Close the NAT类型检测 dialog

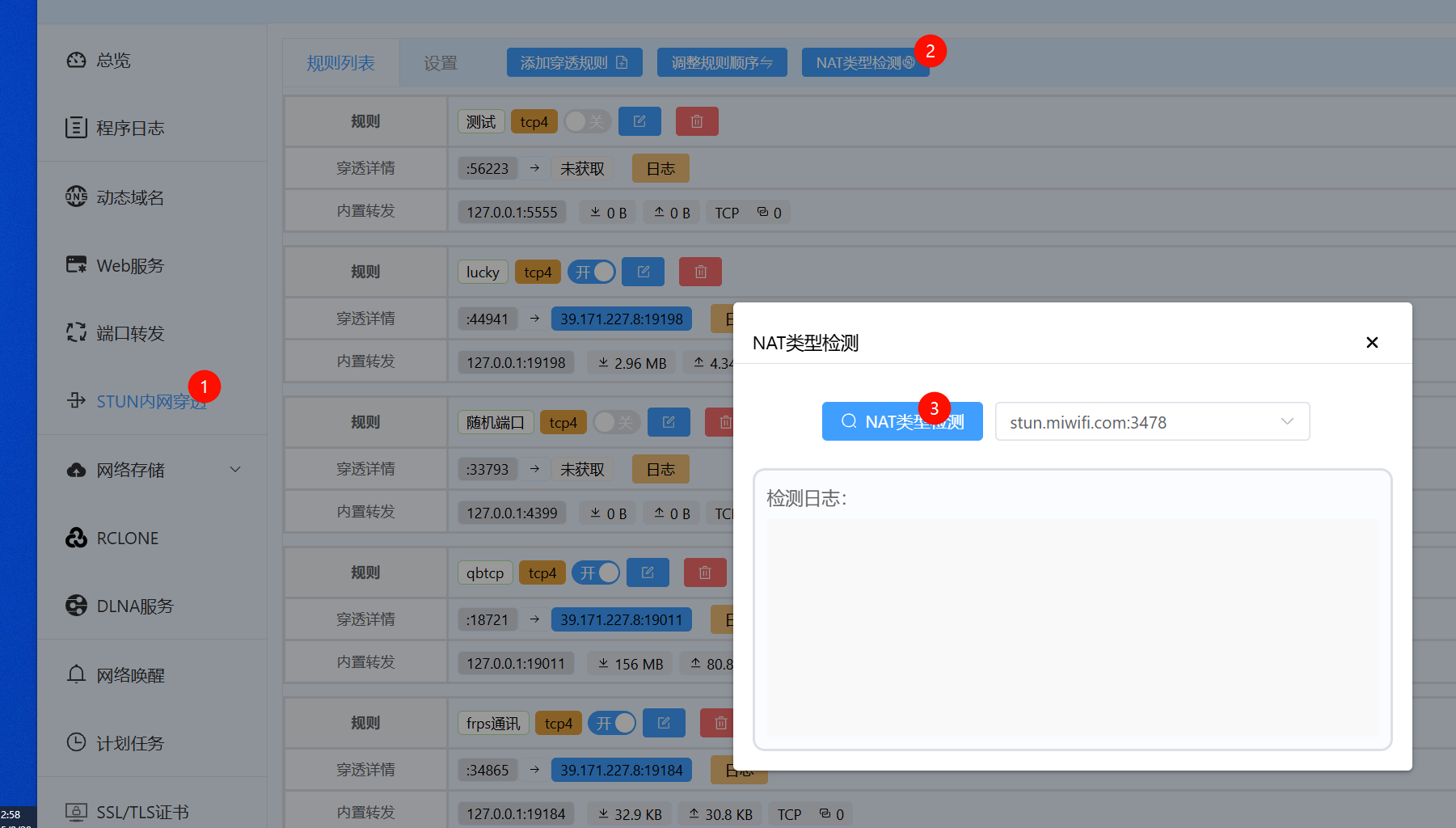[x=1372, y=342]
